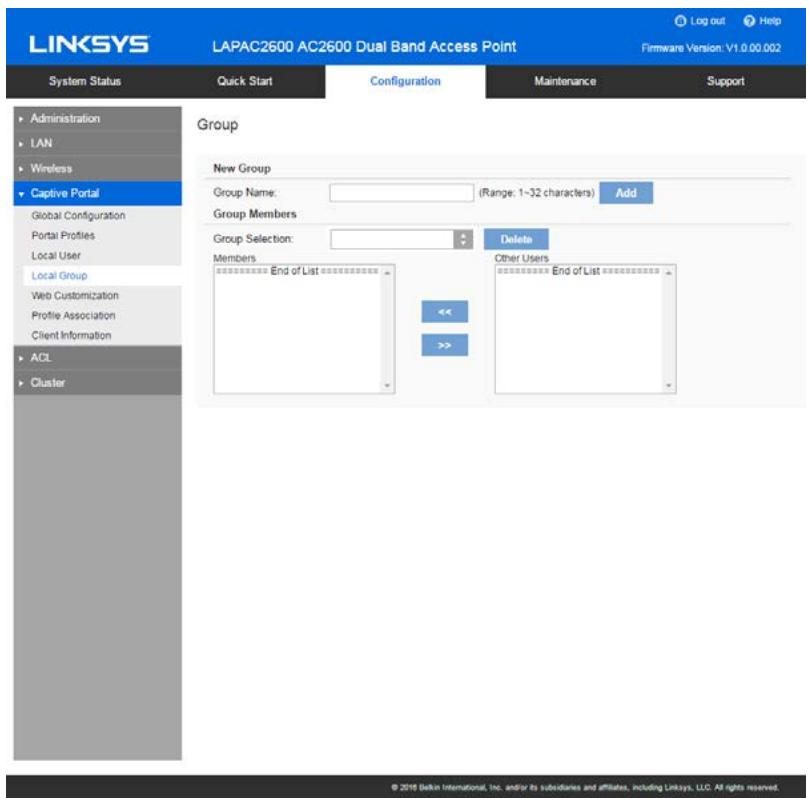
Task: Click the Group Name input field
Action: [x=401, y=193]
